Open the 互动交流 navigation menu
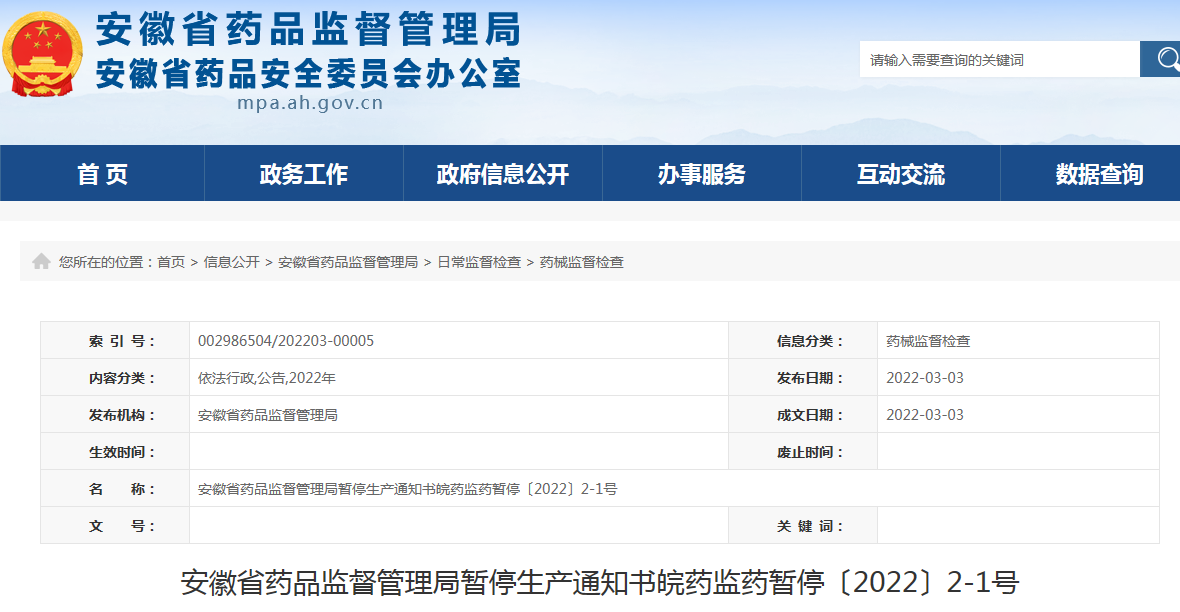 [x=899, y=172]
